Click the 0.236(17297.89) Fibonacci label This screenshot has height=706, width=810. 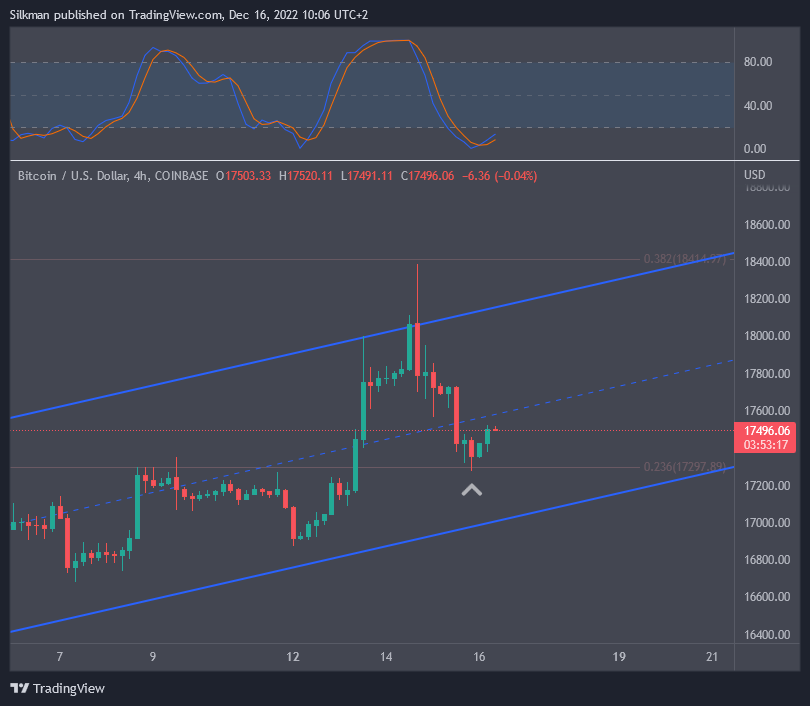pyautogui.click(x=684, y=467)
